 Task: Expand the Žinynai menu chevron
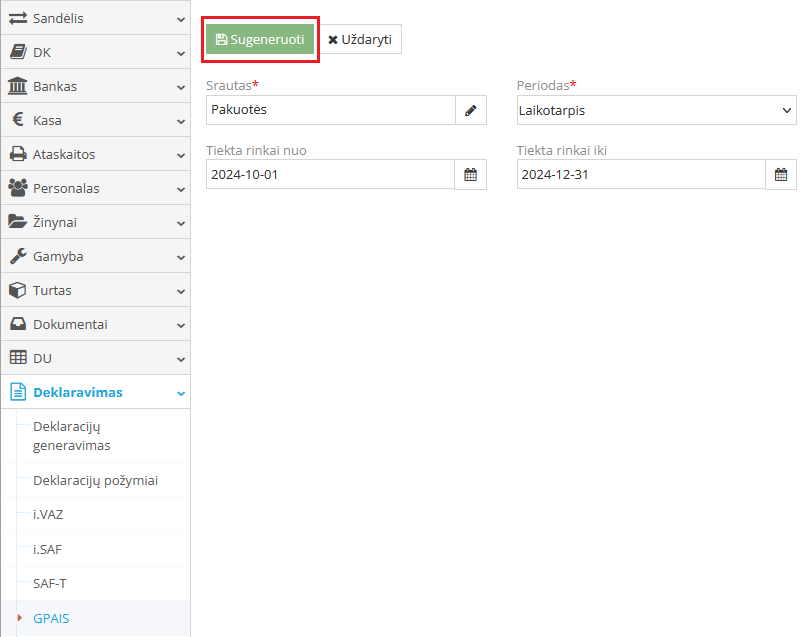coord(181,224)
